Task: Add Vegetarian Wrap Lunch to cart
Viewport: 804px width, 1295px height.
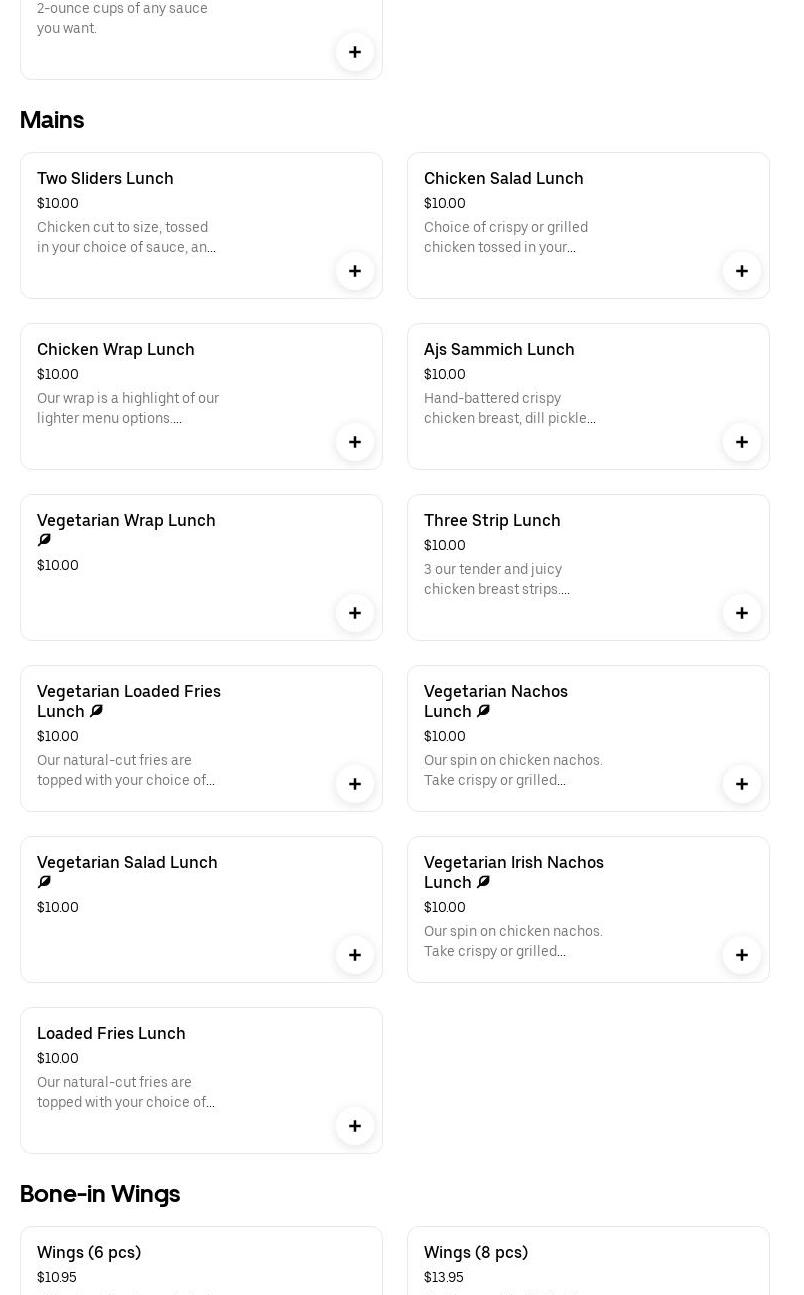Action: pos(355,613)
